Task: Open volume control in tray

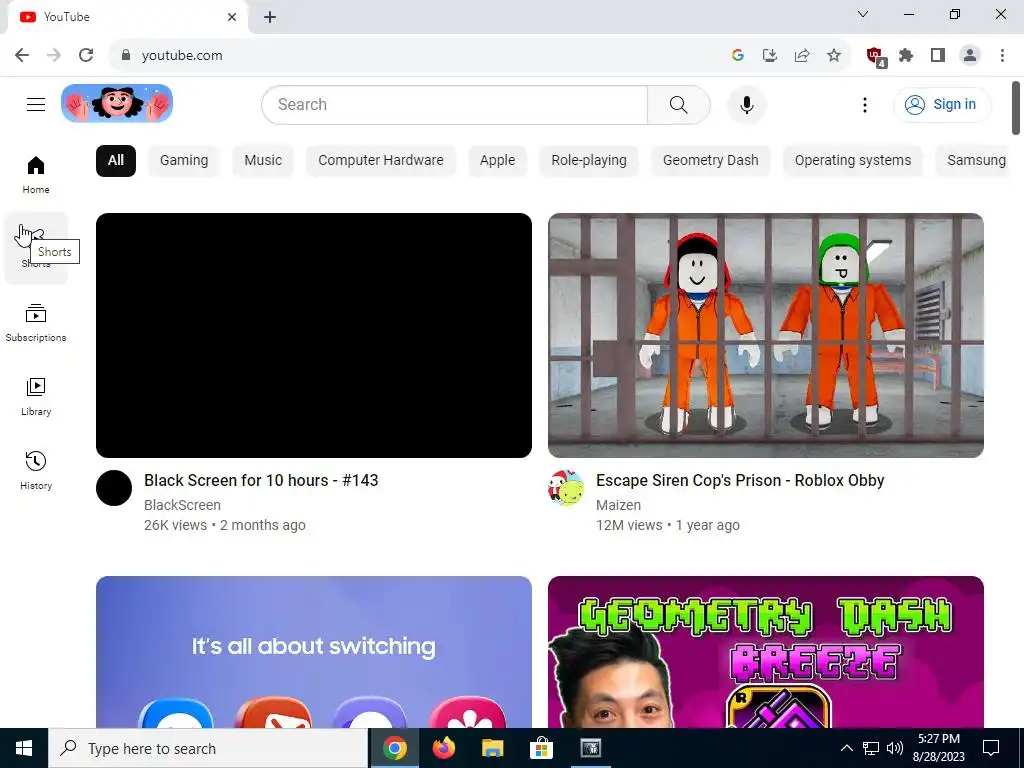Action: click(895, 748)
